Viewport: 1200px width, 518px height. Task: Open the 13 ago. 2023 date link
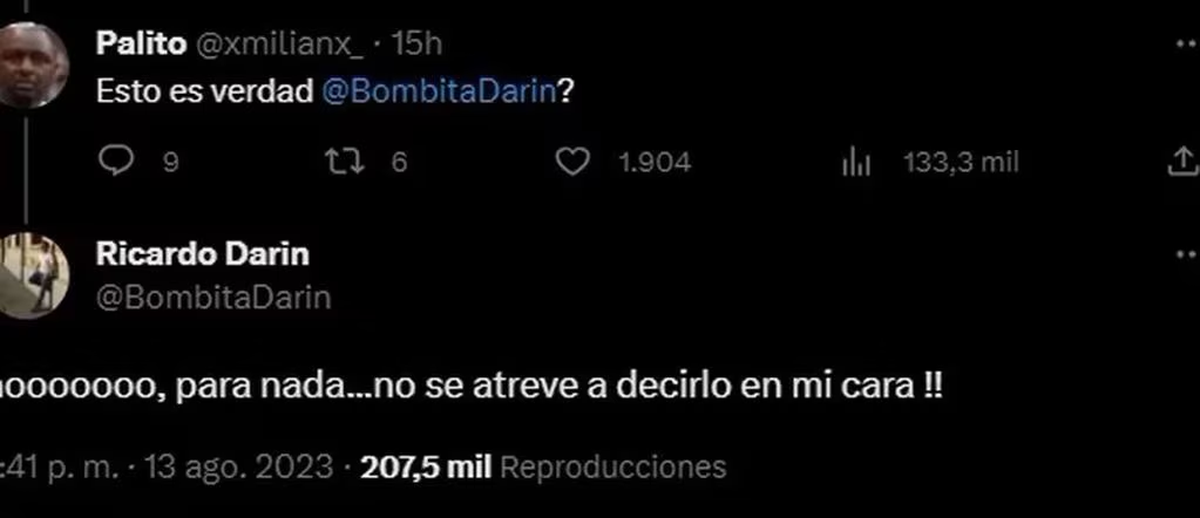tap(240, 467)
